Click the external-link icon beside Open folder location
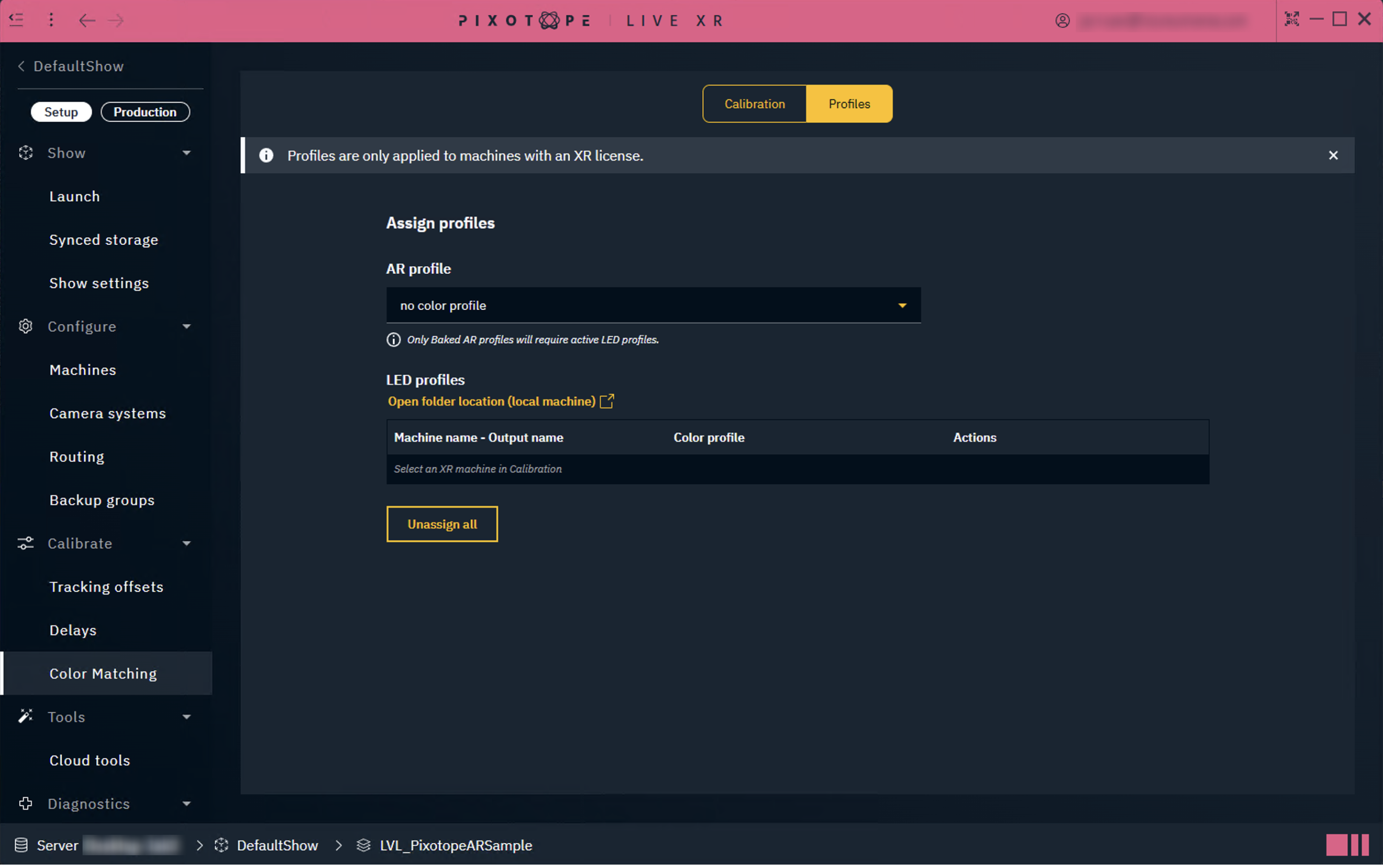Screen dimensions: 1383x868 (607, 401)
